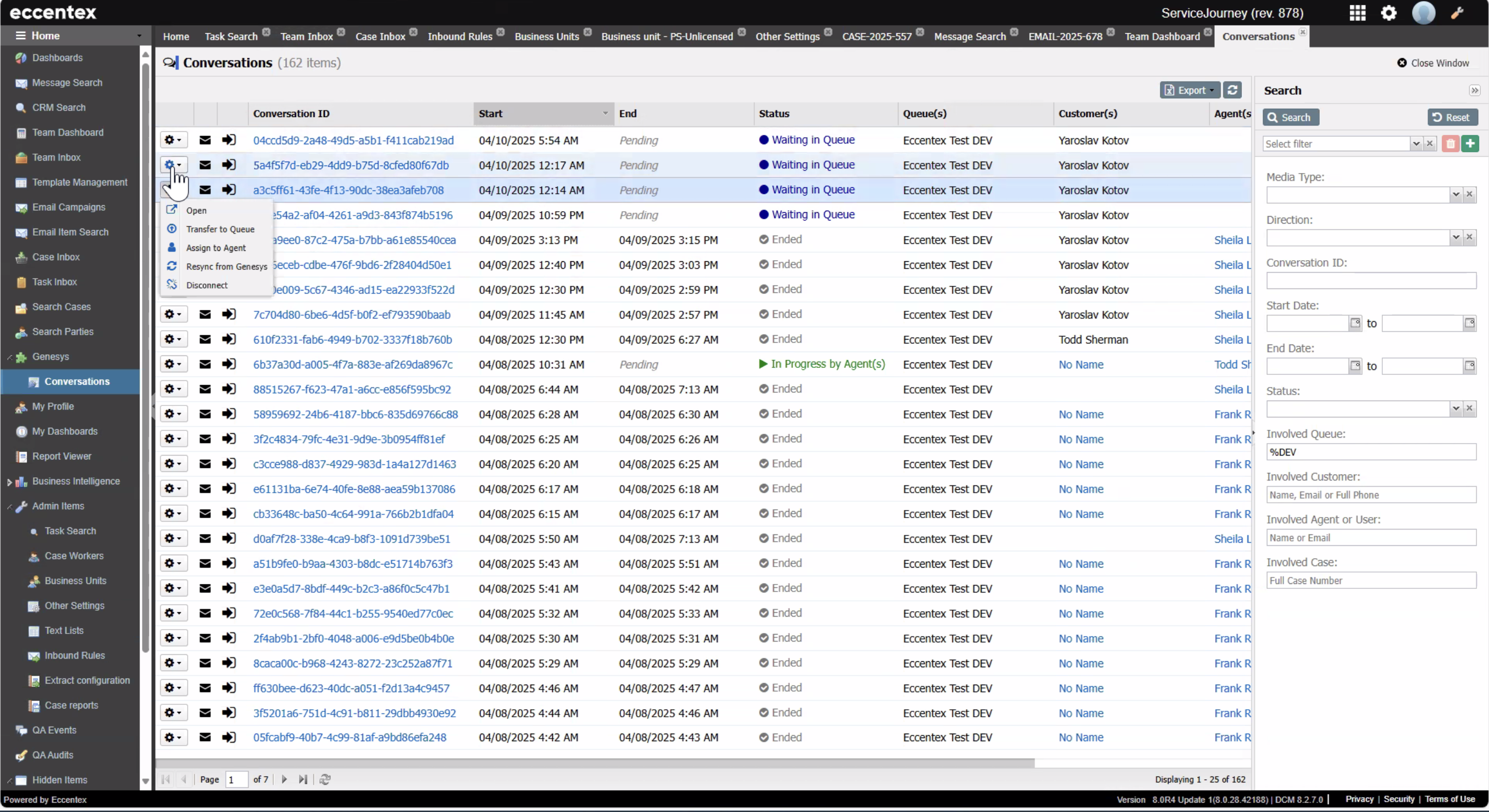
Task: Open conversation 5a4f5f7d-eb29-4dd9-b75d-8cfed80f67db
Action: tap(350, 165)
